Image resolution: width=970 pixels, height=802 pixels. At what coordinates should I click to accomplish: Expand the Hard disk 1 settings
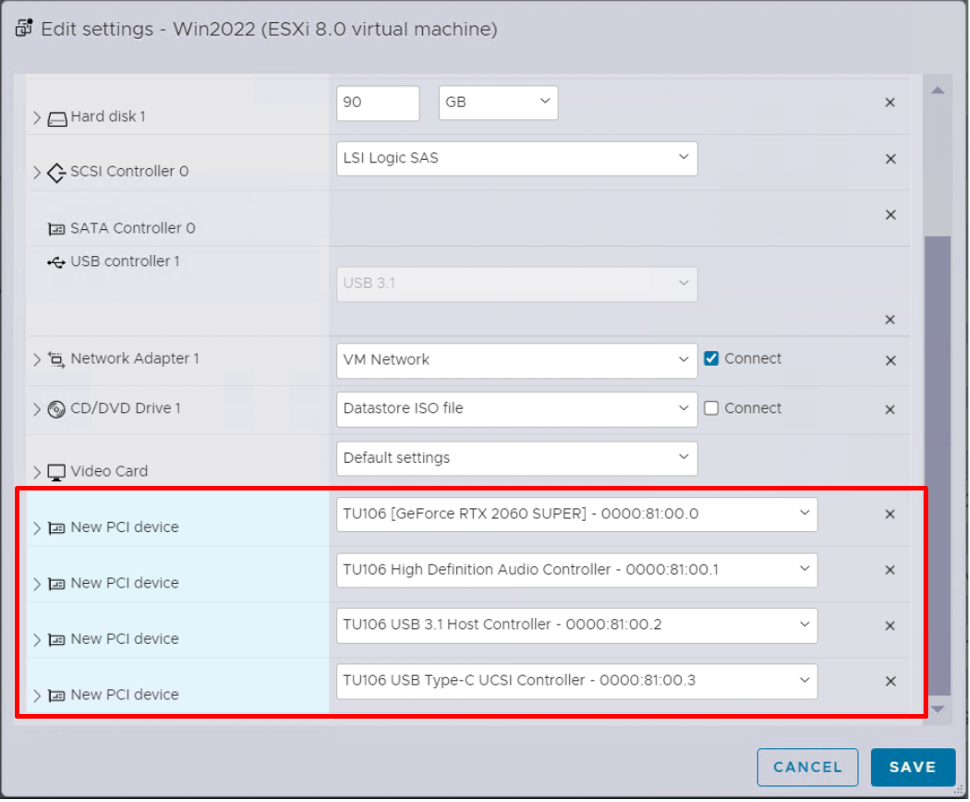(37, 118)
